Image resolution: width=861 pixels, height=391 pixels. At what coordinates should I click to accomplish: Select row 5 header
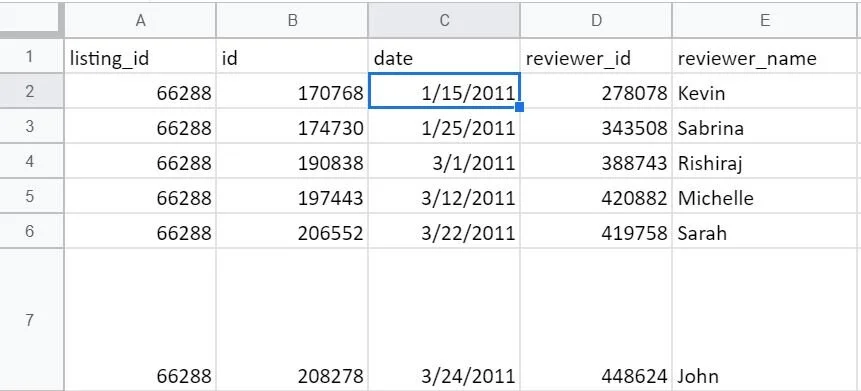click(31, 196)
